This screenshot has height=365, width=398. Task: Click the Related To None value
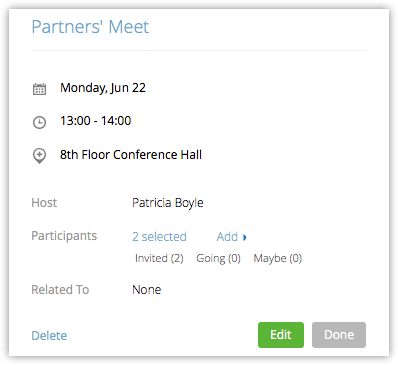coord(147,290)
